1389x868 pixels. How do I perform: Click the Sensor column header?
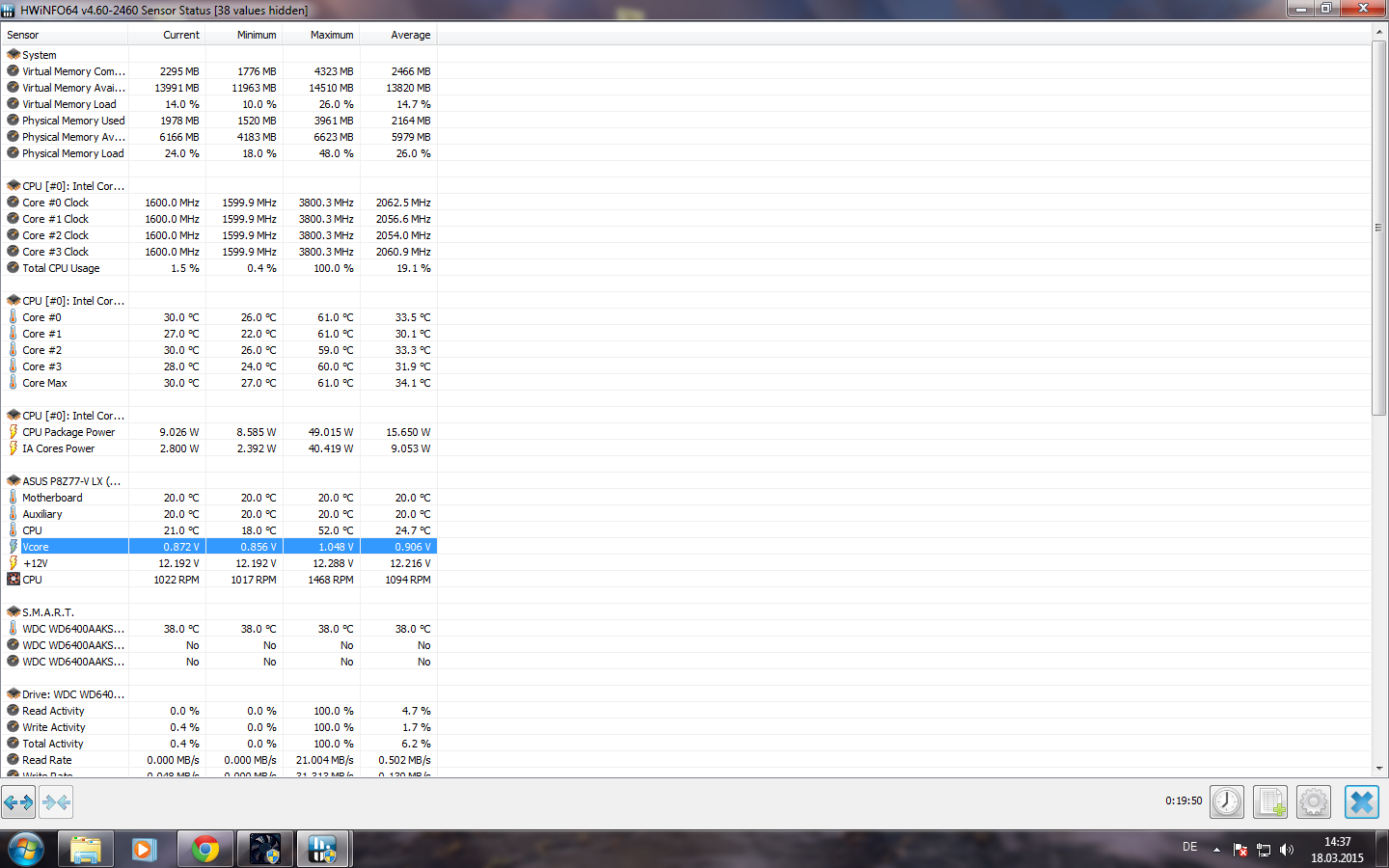click(x=65, y=35)
